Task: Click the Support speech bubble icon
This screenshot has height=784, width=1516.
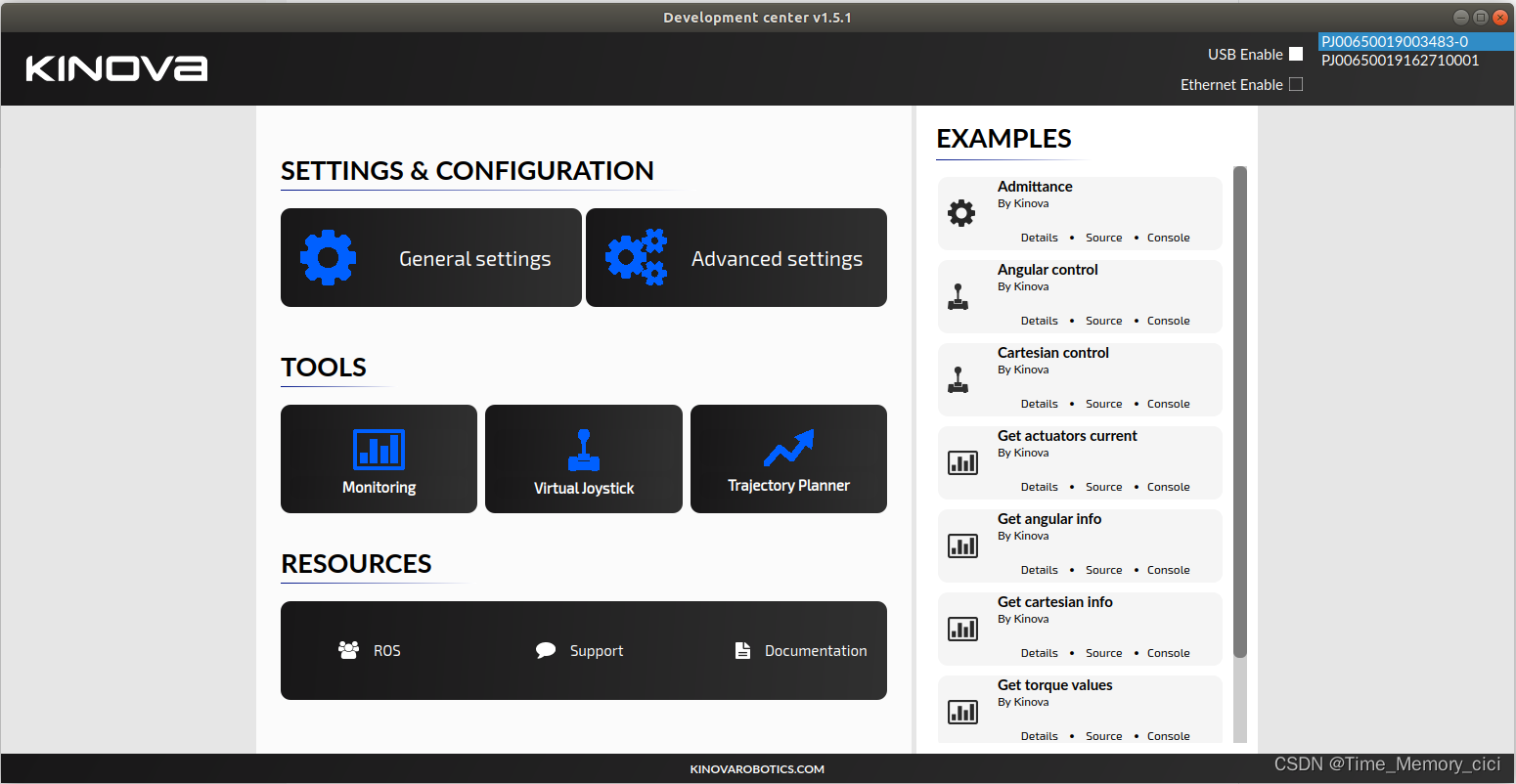Action: [x=546, y=650]
